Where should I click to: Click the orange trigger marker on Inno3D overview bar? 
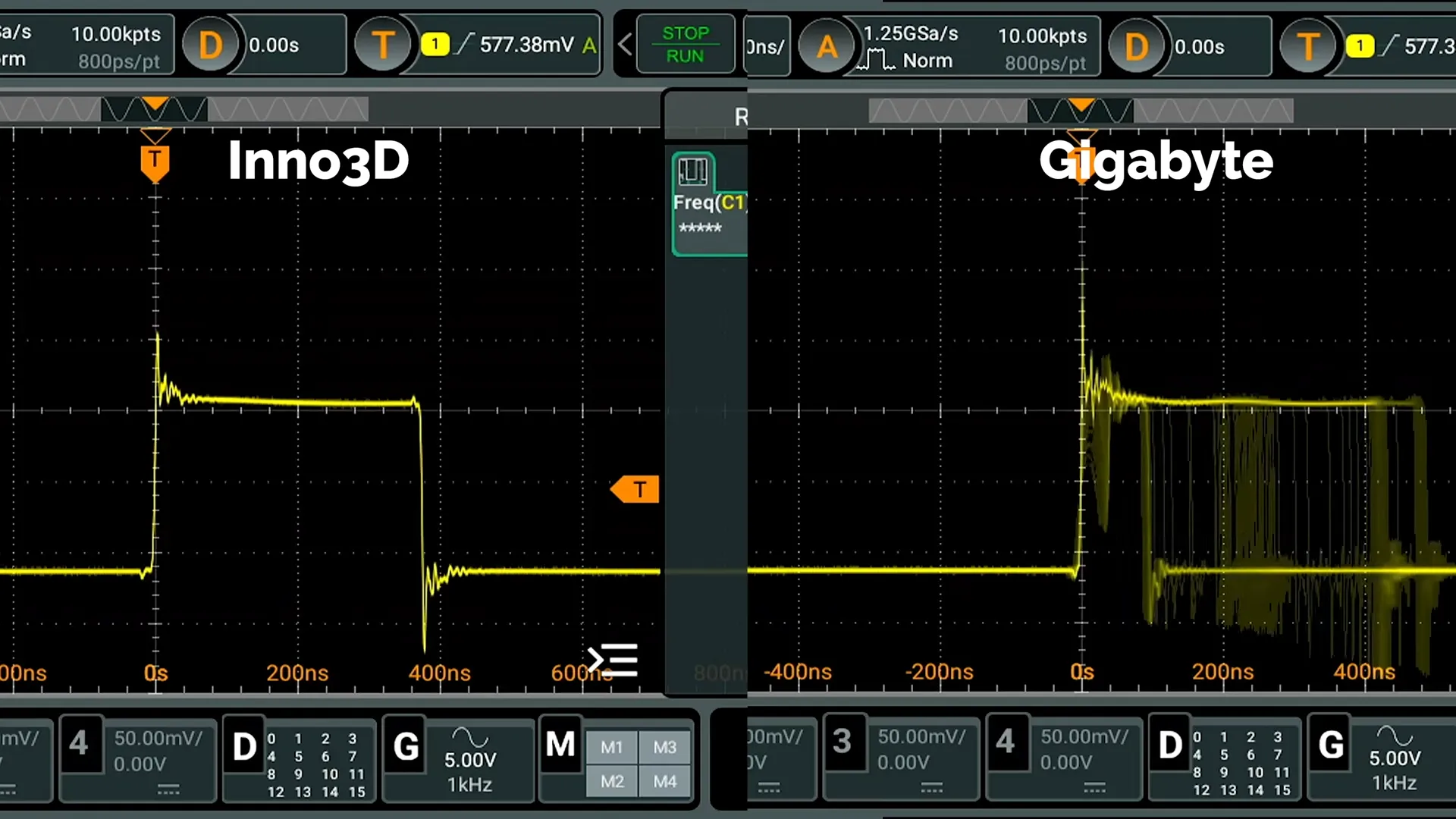coord(155,103)
